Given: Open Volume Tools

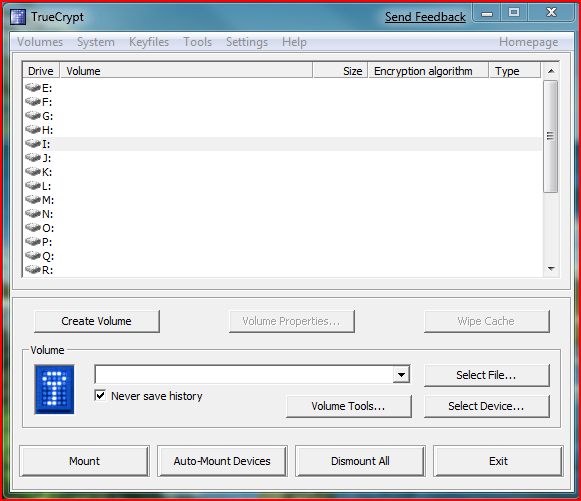Looking at the screenshot, I should [349, 407].
